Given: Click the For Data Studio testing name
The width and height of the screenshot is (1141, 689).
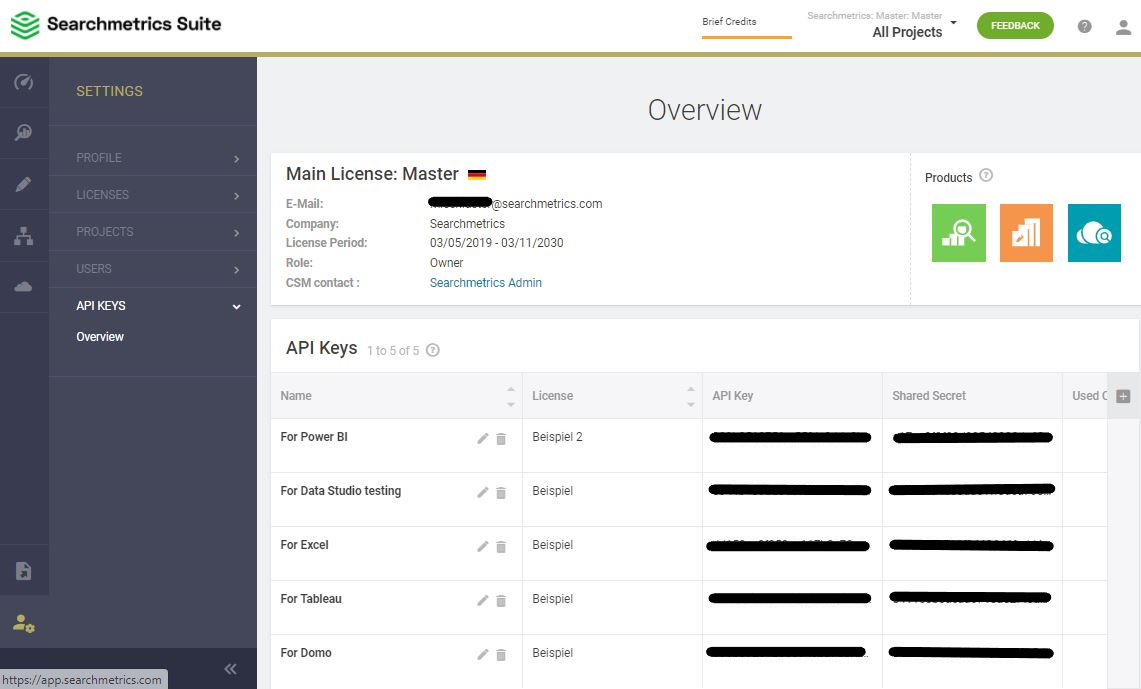Looking at the screenshot, I should (x=341, y=491).
